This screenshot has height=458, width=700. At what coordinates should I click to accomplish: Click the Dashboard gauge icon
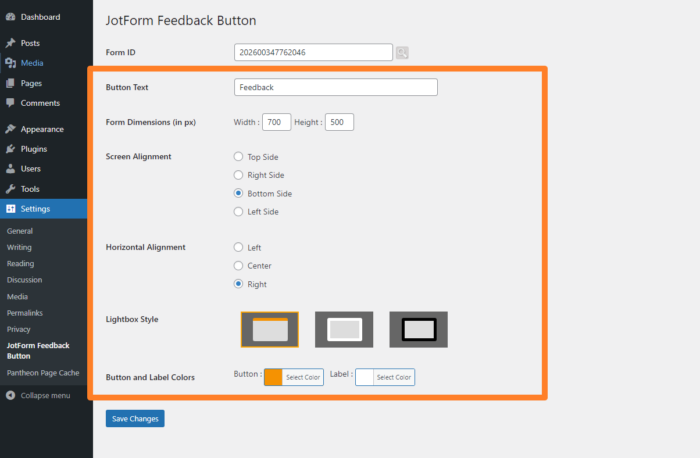[x=10, y=17]
